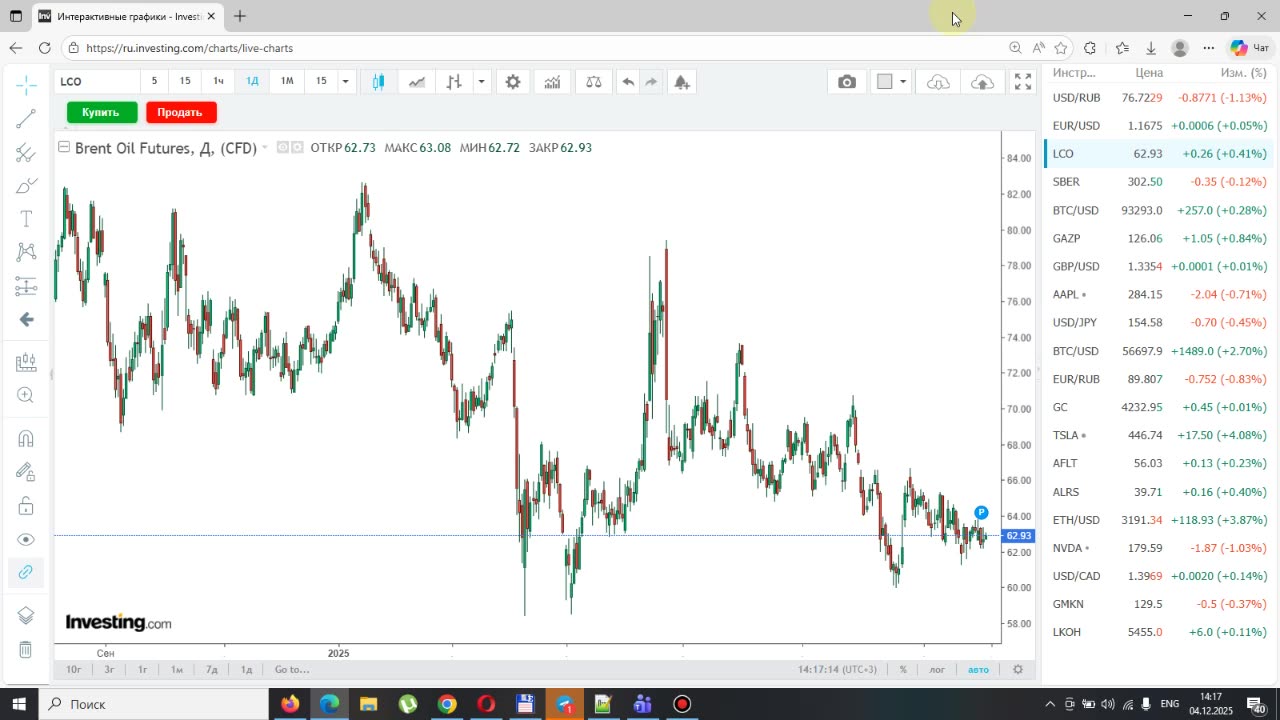Toggle the drawings sync link icon
The height and width of the screenshot is (720, 1280).
26,572
